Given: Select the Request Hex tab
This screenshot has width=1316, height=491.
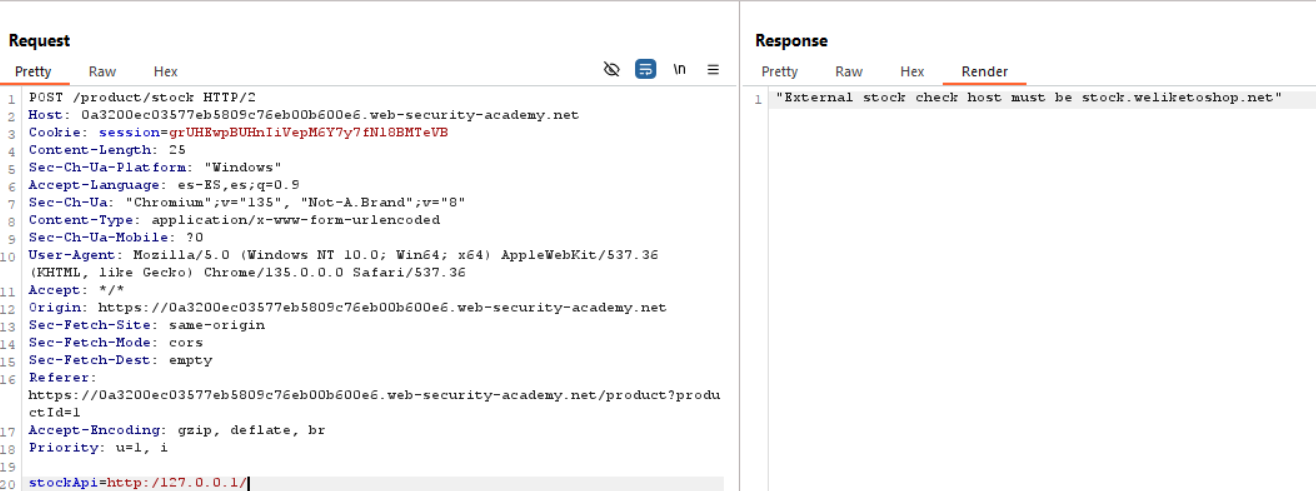Looking at the screenshot, I should pyautogui.click(x=166, y=71).
